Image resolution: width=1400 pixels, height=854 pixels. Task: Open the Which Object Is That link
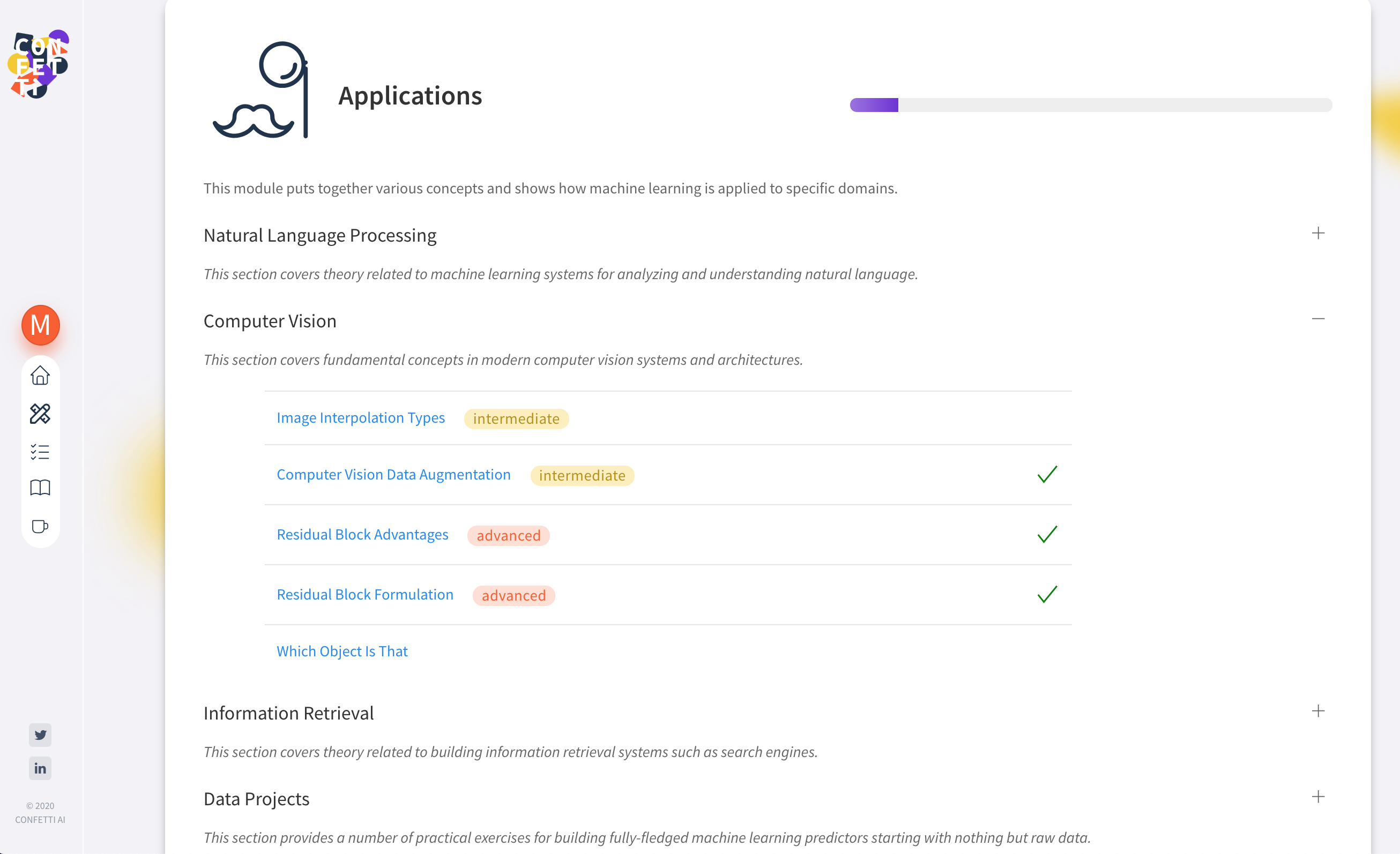point(341,651)
